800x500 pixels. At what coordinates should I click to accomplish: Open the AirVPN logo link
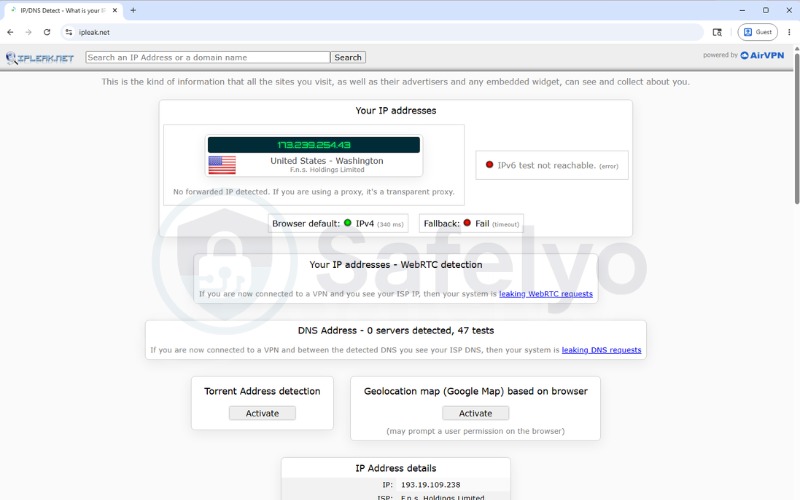[x=762, y=55]
